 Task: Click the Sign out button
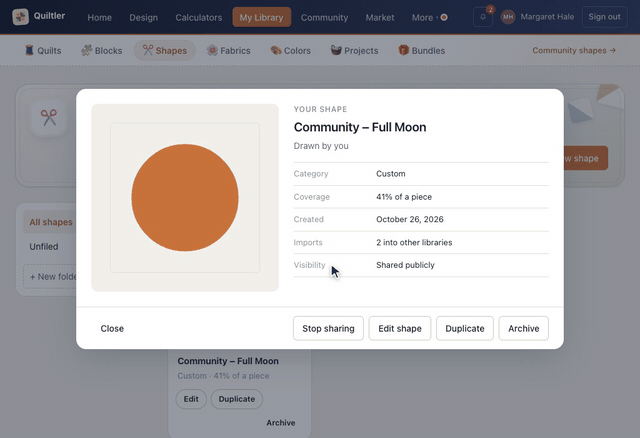pyautogui.click(x=604, y=17)
